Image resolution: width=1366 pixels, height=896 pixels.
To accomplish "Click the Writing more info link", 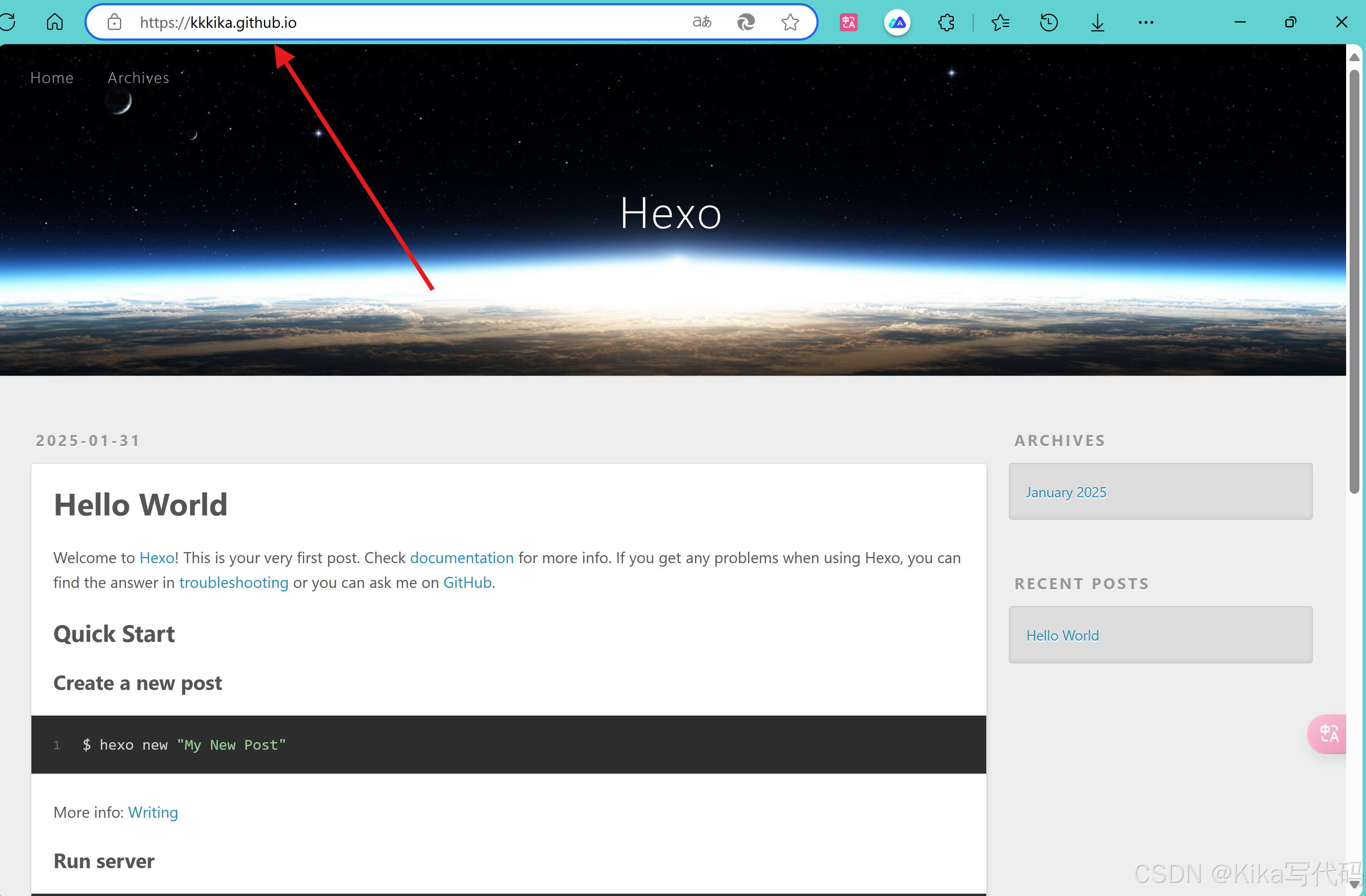I will click(153, 812).
